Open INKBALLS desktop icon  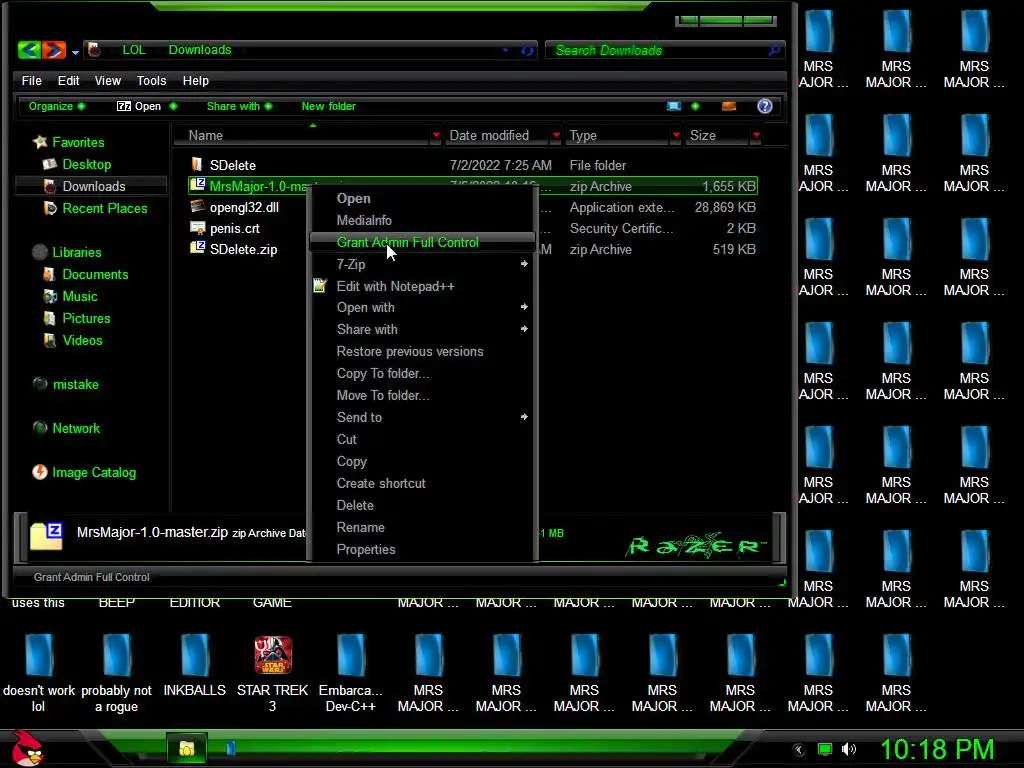(195, 666)
